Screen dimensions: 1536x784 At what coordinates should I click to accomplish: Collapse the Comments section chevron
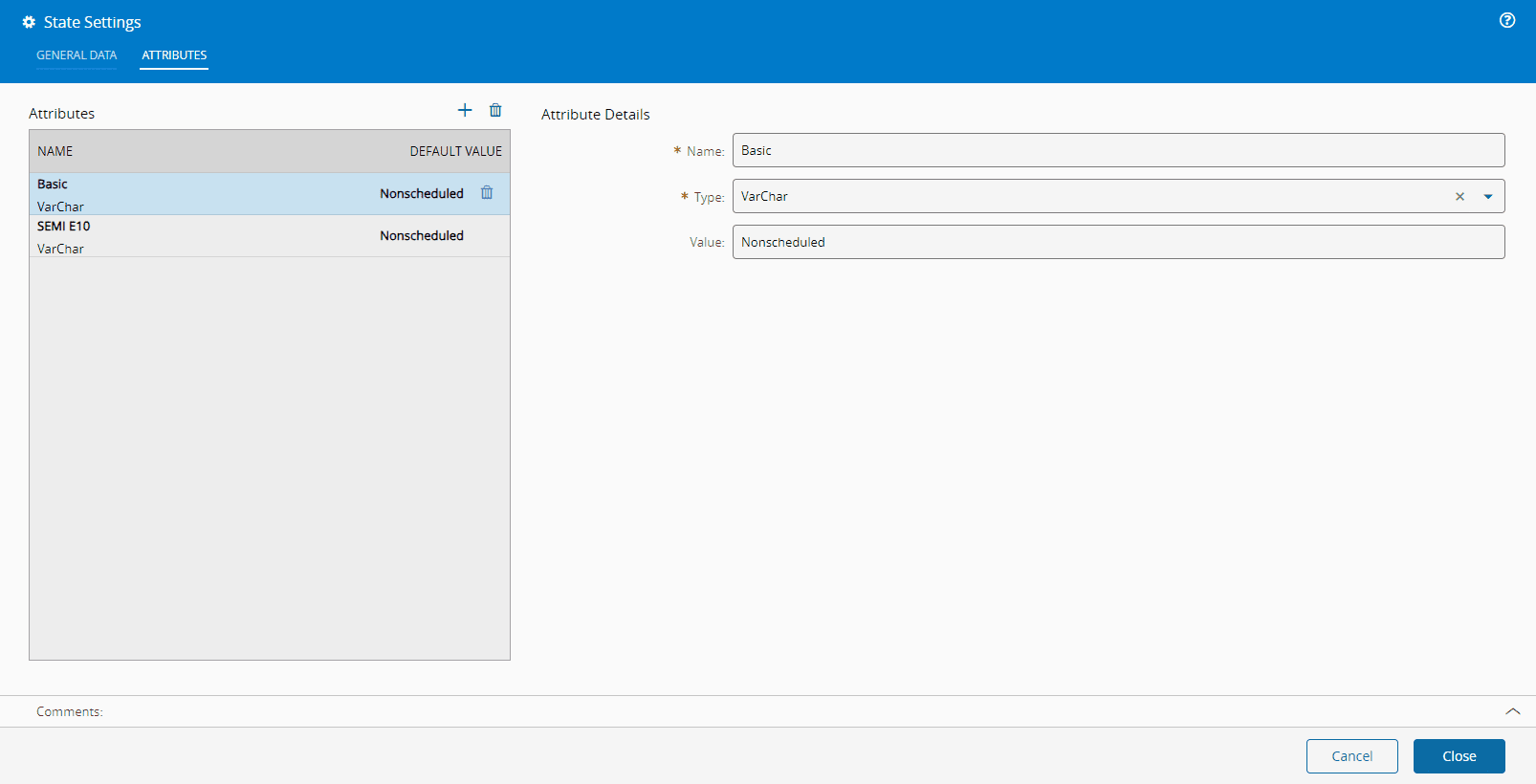tap(1512, 711)
